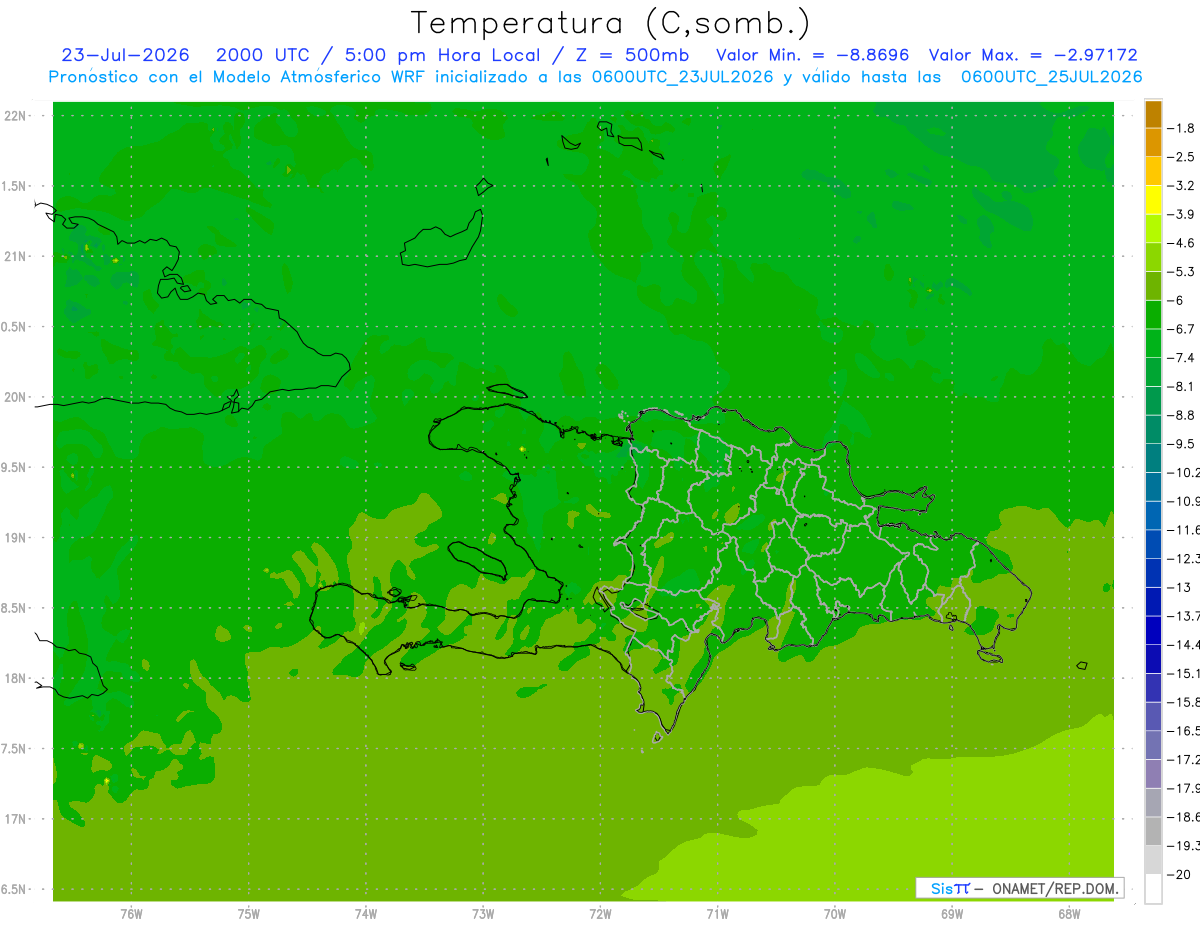
Task: Click the -11.6 legend value
Action: click(1186, 530)
